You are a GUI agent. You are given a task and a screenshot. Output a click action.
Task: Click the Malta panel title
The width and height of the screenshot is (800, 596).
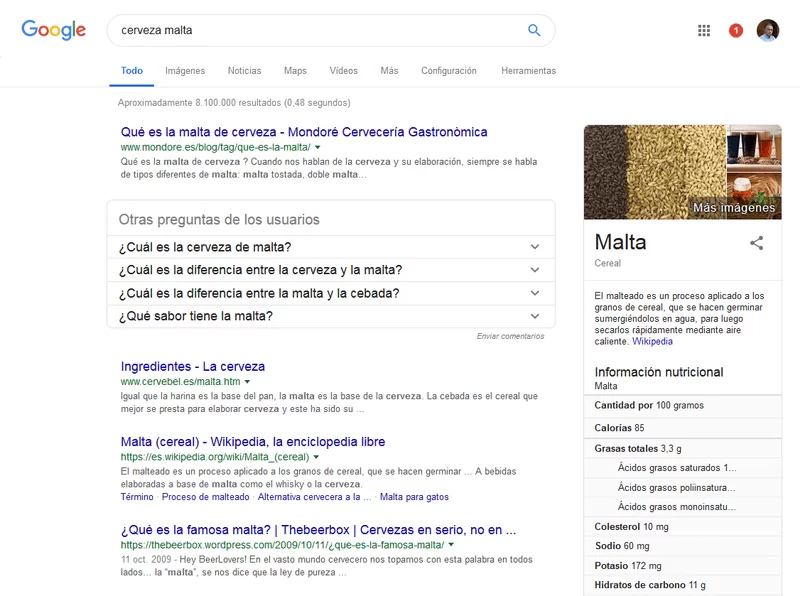tap(620, 242)
